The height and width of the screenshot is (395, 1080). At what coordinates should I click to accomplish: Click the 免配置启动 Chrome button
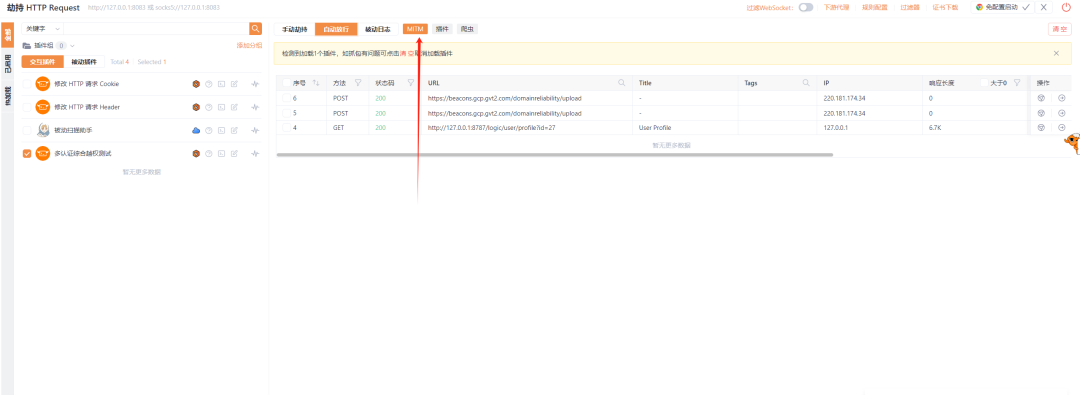pyautogui.click(x=1002, y=7)
